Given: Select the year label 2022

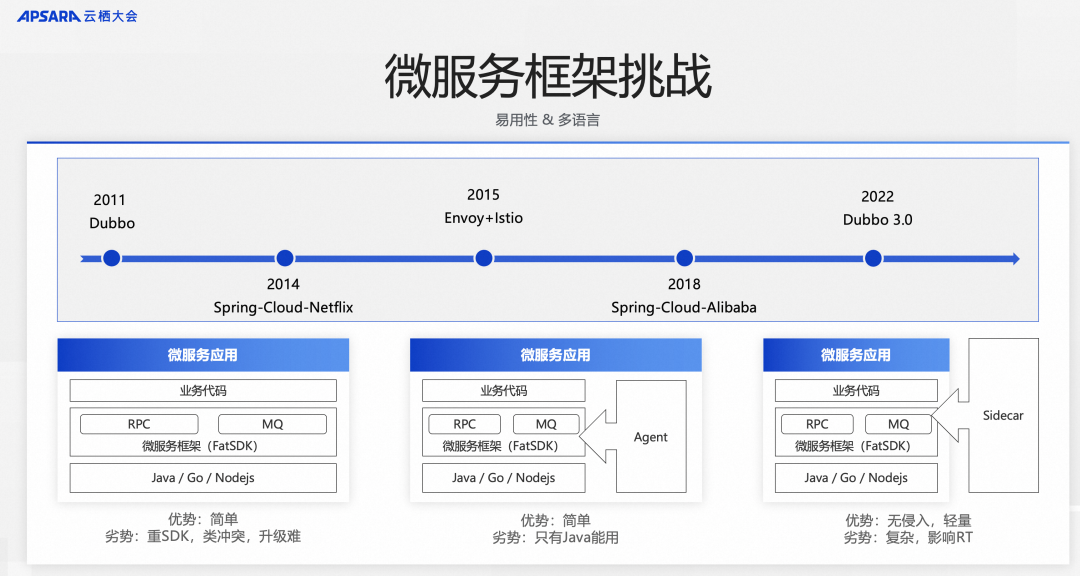Looking at the screenshot, I should click(878, 197).
